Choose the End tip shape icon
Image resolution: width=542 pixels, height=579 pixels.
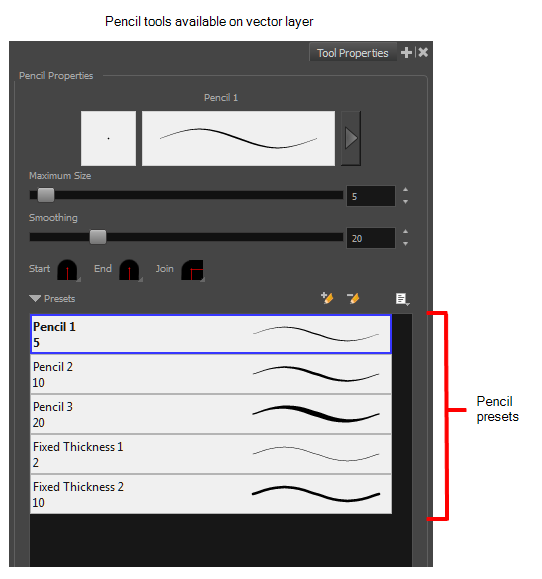pos(130,270)
